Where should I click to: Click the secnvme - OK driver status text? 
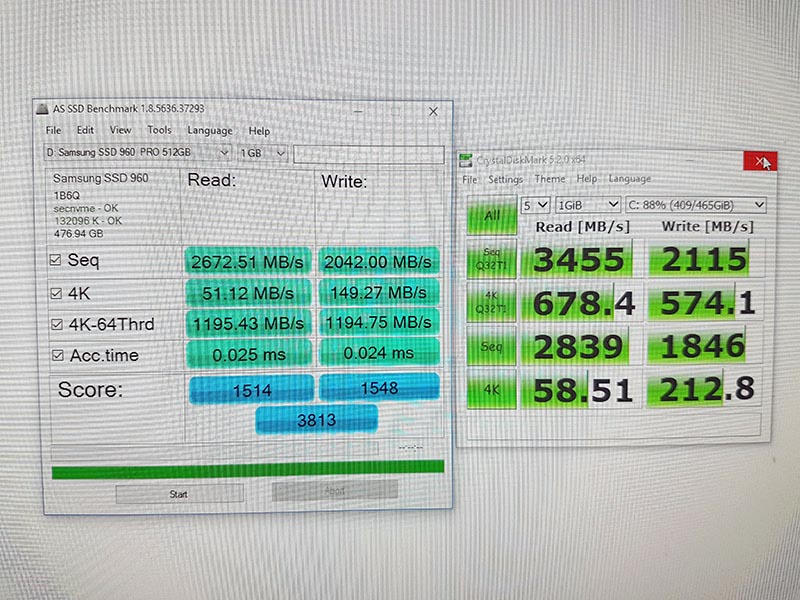pos(86,208)
